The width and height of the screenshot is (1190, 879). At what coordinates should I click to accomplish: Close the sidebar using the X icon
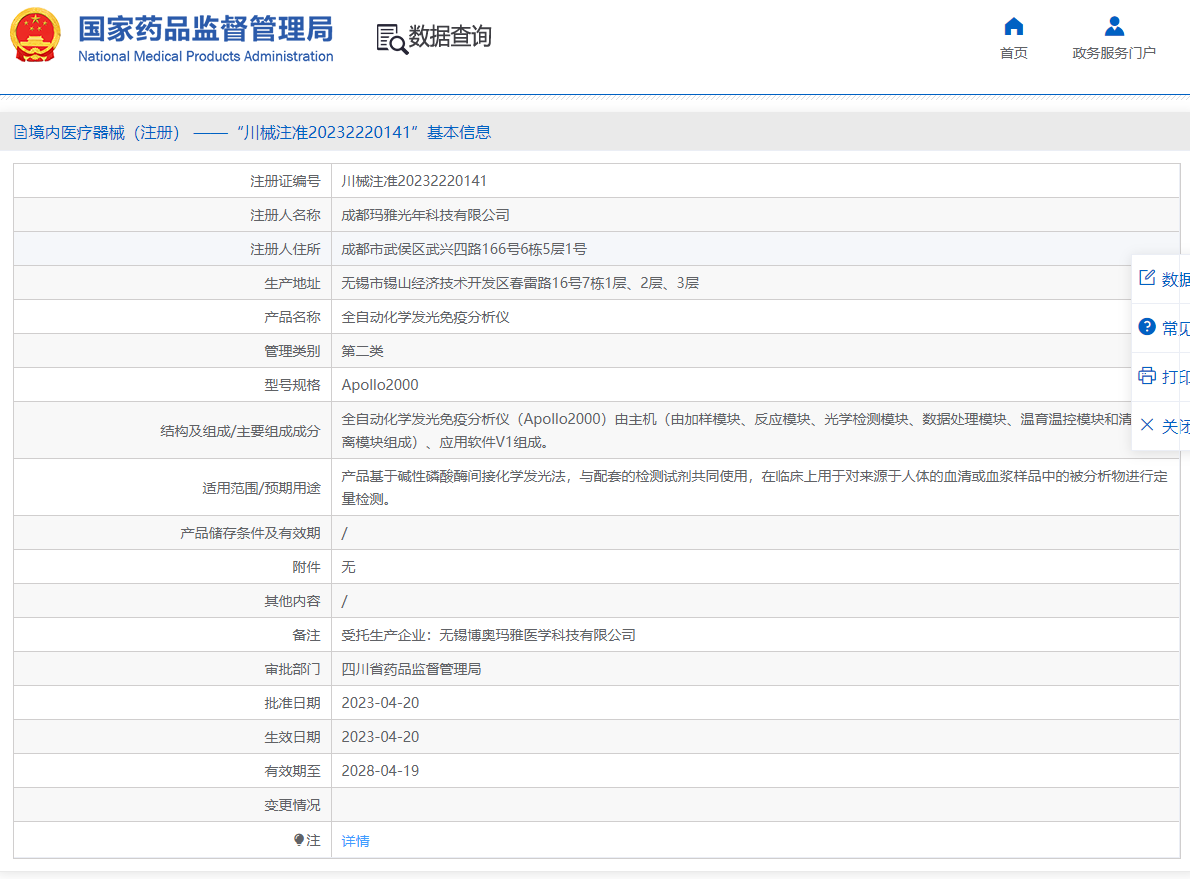point(1147,425)
